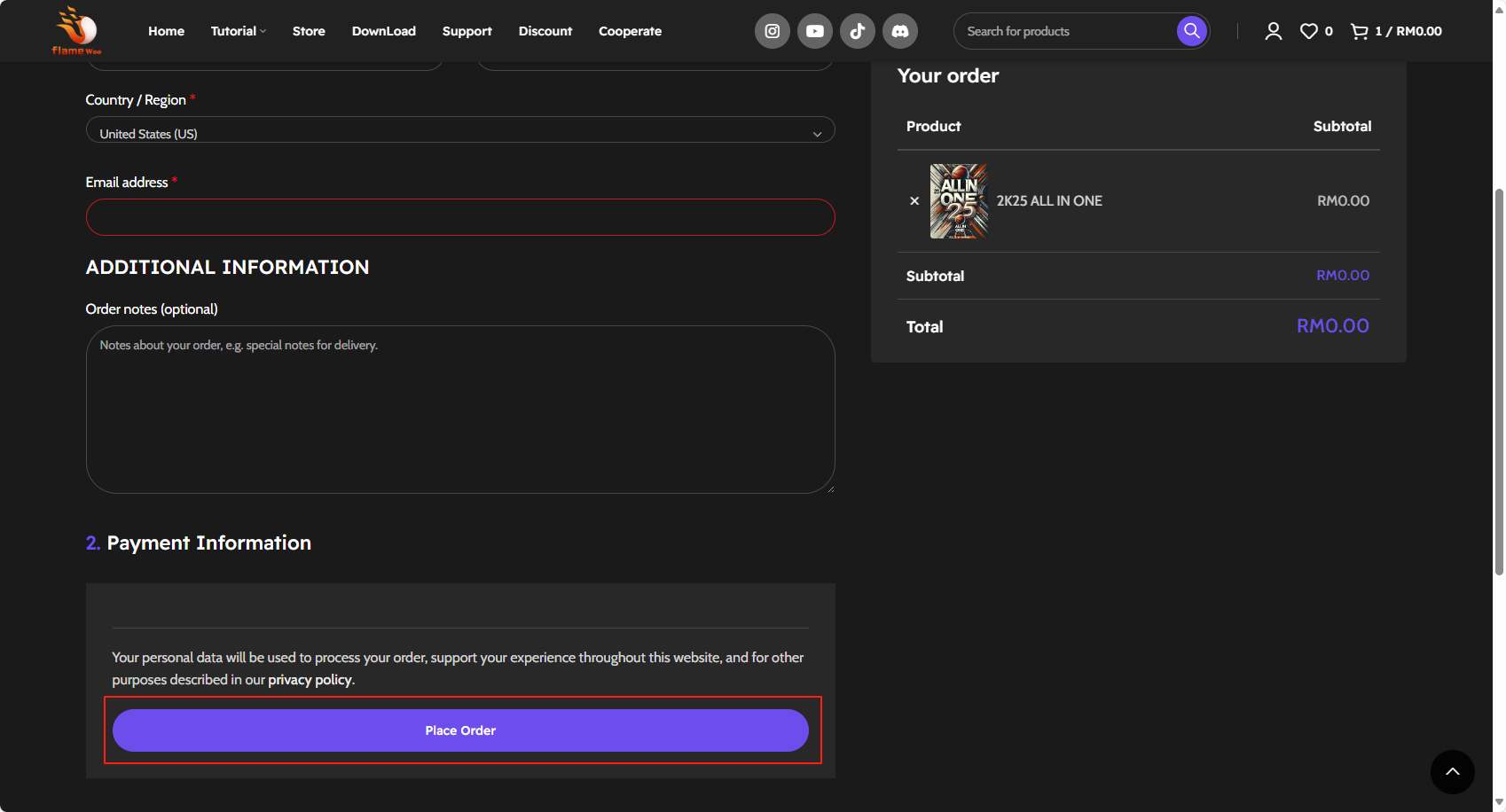This screenshot has width=1506, height=812.
Task: Click the 2K25 ALL IN ONE product thumbnail
Action: point(958,201)
